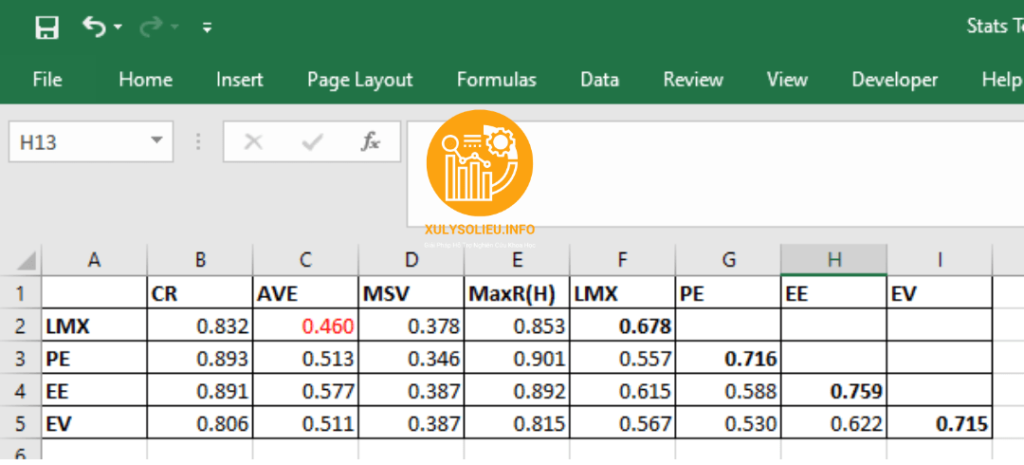The width and height of the screenshot is (1024, 465).
Task: Click the EE label in column A
Action: click(95, 391)
